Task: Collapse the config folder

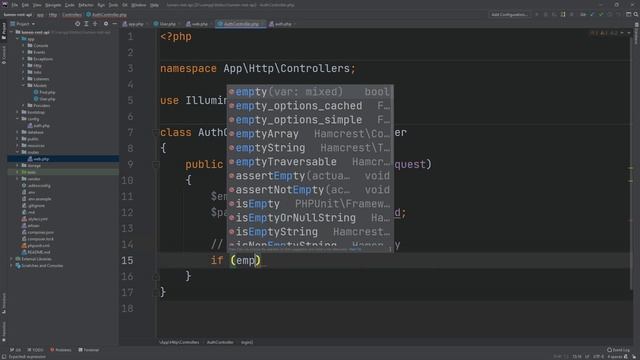Action: 18,119
